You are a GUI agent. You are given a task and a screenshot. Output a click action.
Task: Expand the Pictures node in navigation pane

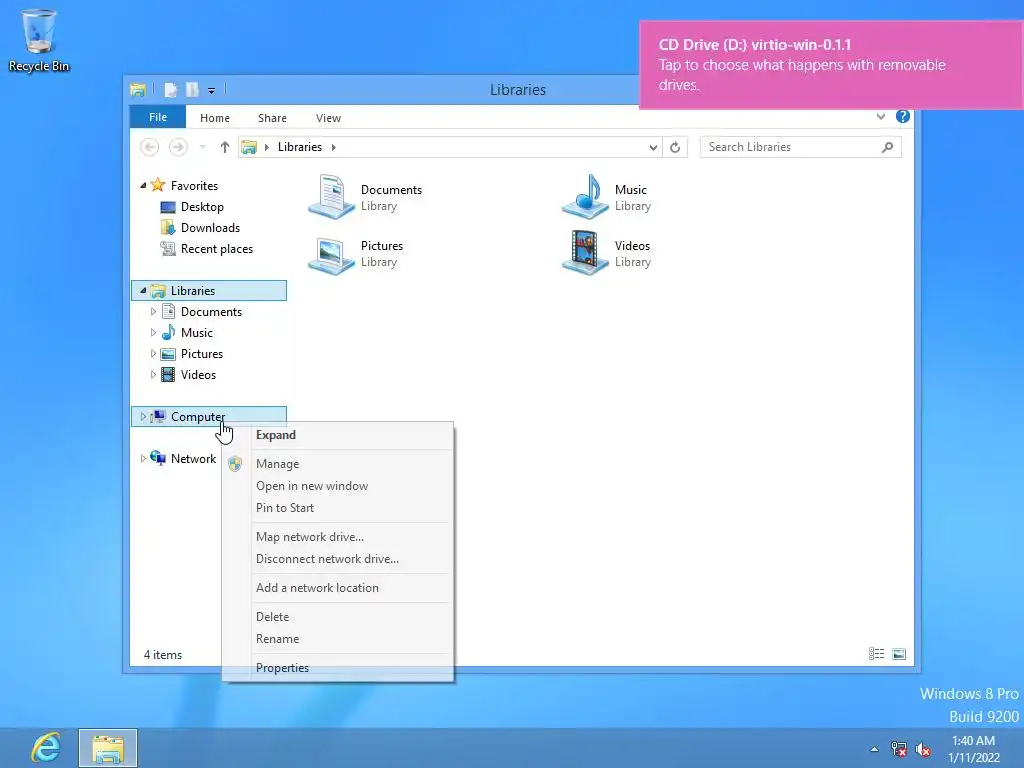pos(153,353)
